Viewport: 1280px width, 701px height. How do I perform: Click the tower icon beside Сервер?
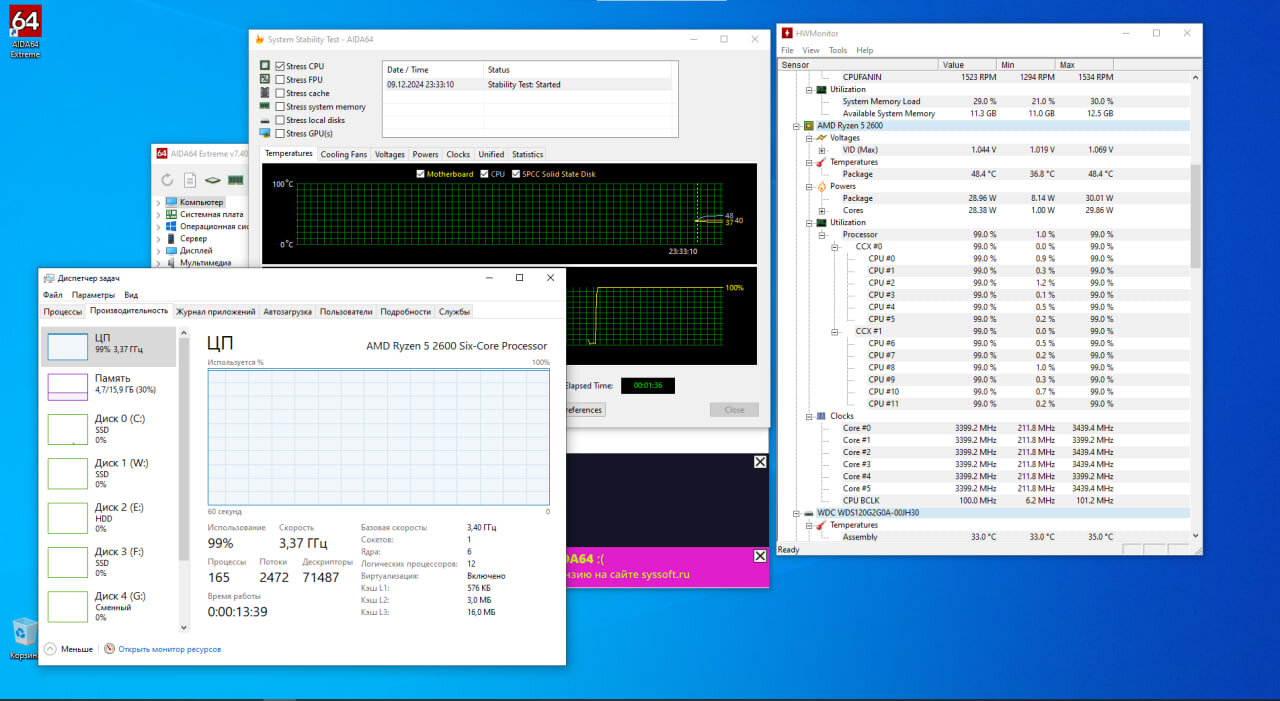(x=171, y=239)
